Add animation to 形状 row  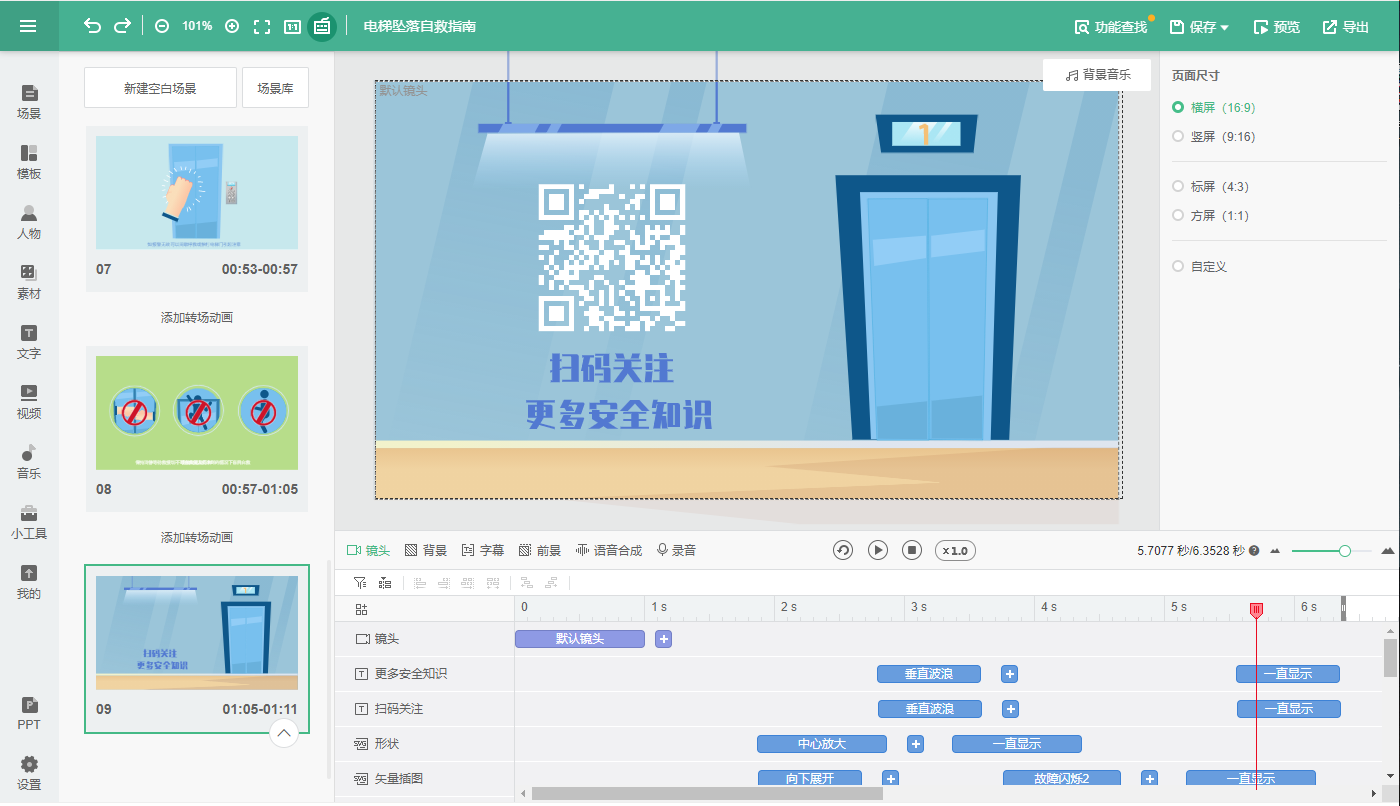(915, 744)
